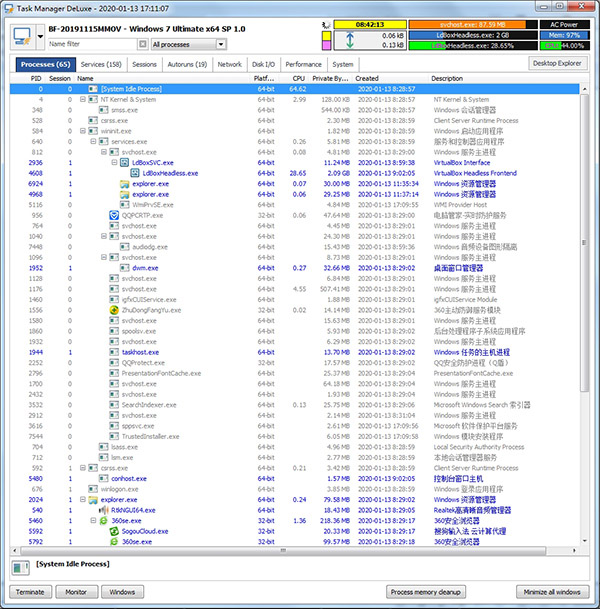The height and width of the screenshot is (609, 600).
Task: Collapse explorer.exe node with PID 2024
Action: tap(83, 499)
